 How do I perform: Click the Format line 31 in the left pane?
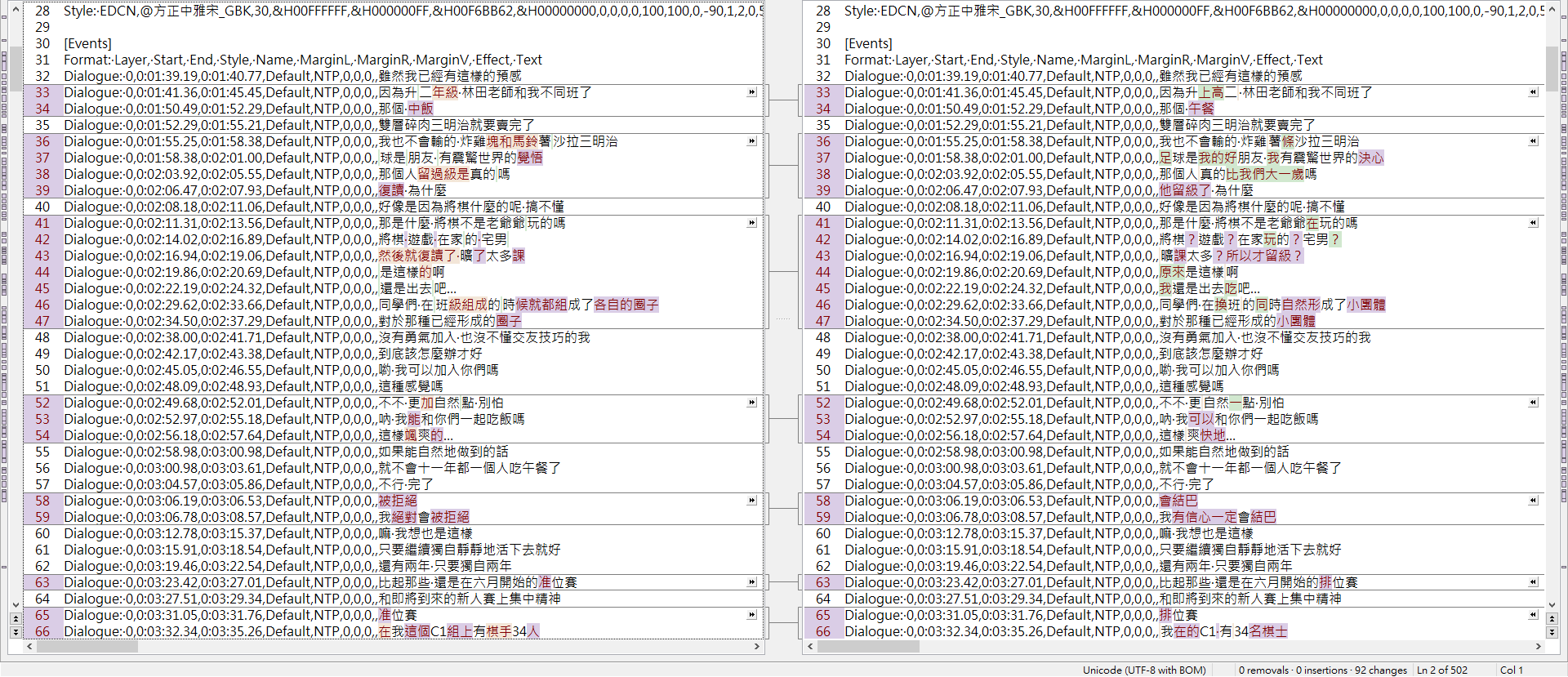[x=303, y=60]
